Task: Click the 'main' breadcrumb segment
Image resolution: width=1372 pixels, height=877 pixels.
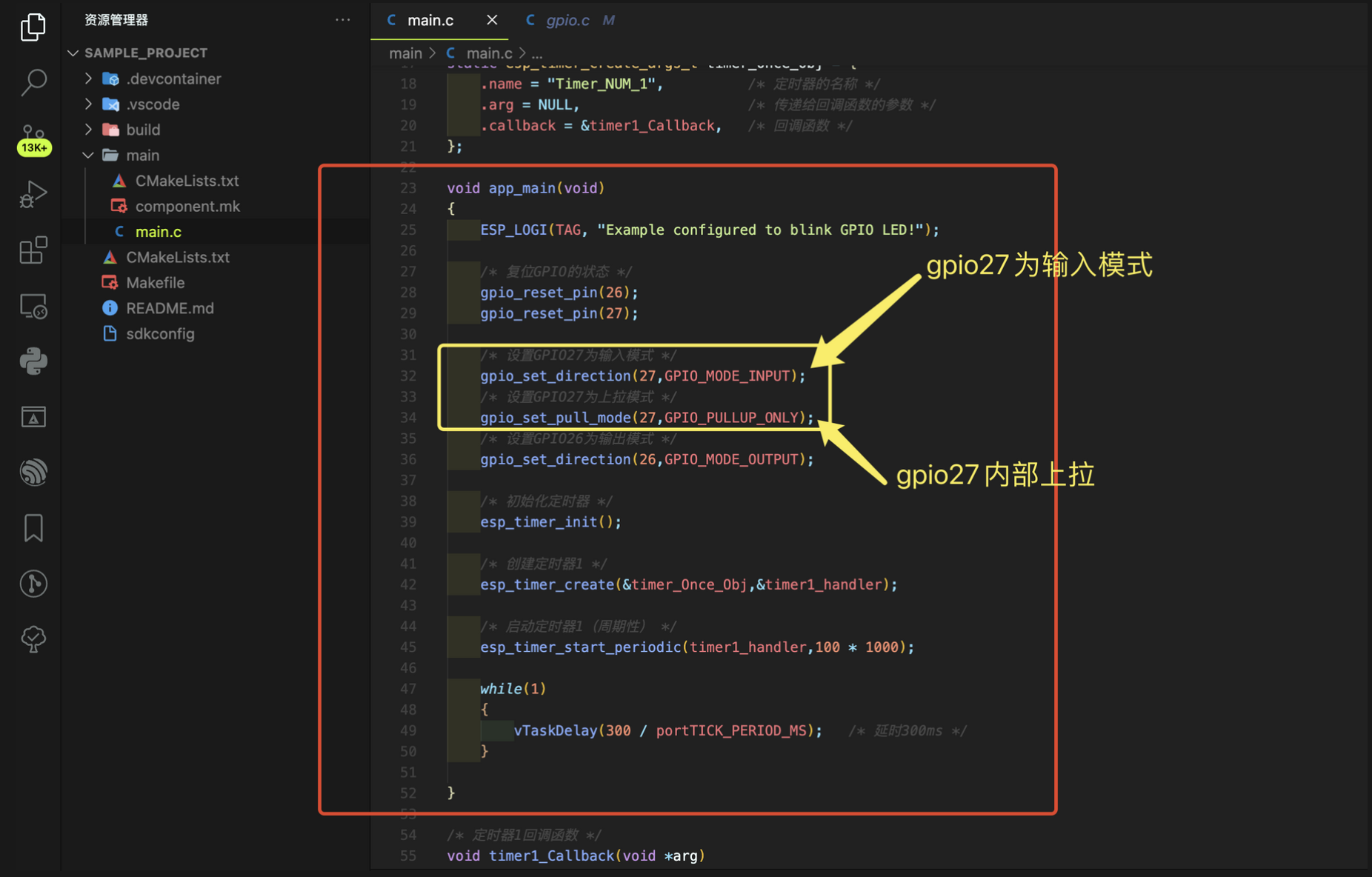Action: click(405, 53)
